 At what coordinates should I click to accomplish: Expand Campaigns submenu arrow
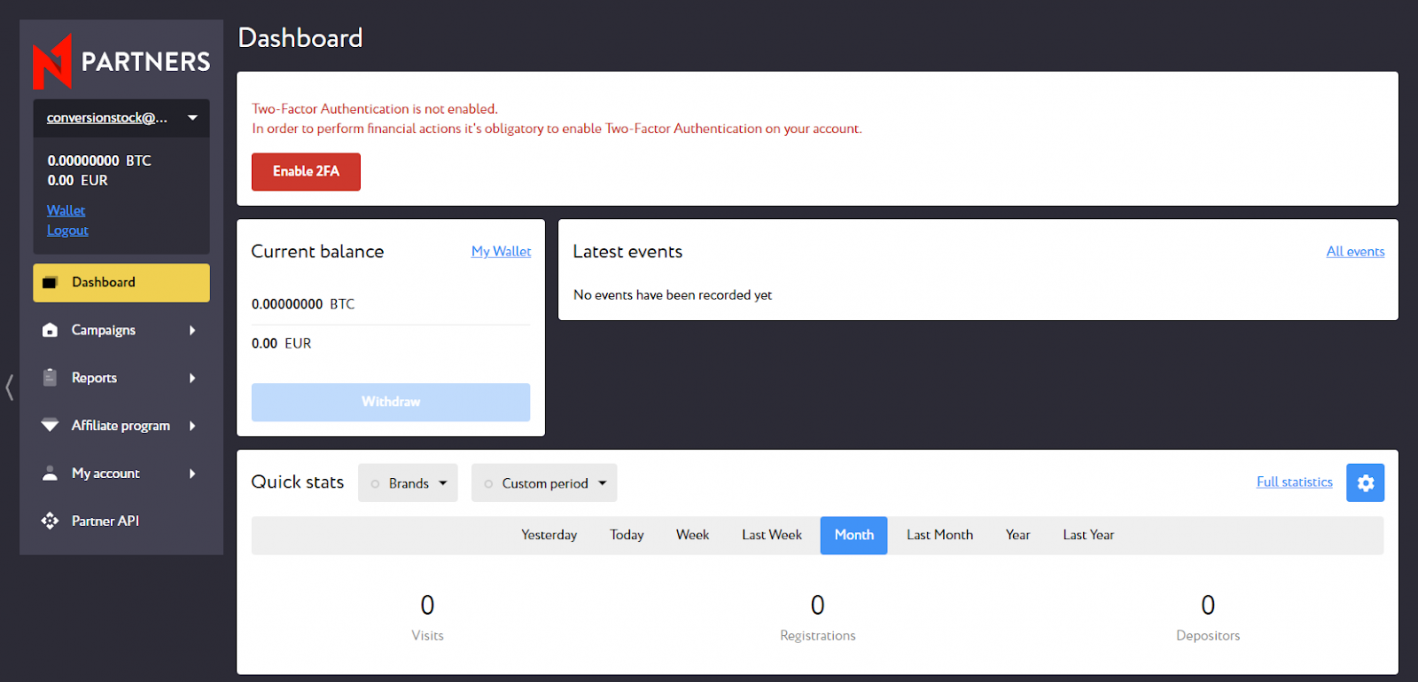[192, 330]
